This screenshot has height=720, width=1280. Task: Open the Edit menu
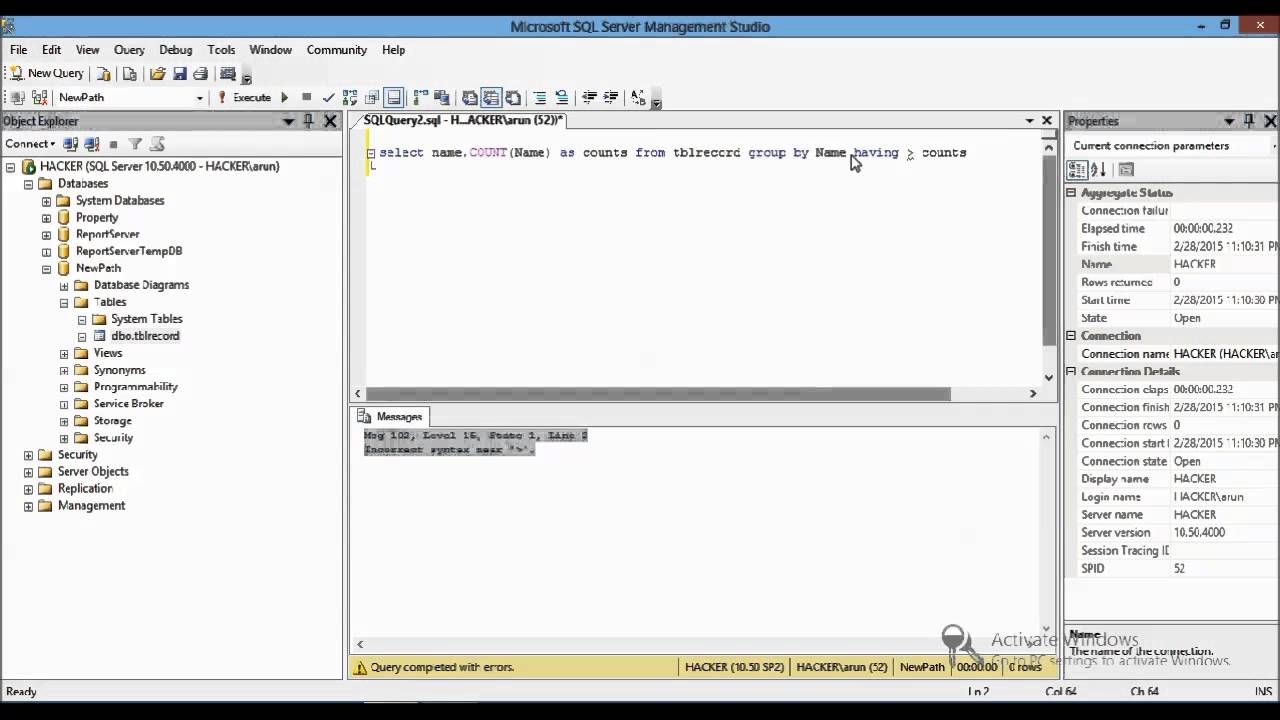(52, 49)
